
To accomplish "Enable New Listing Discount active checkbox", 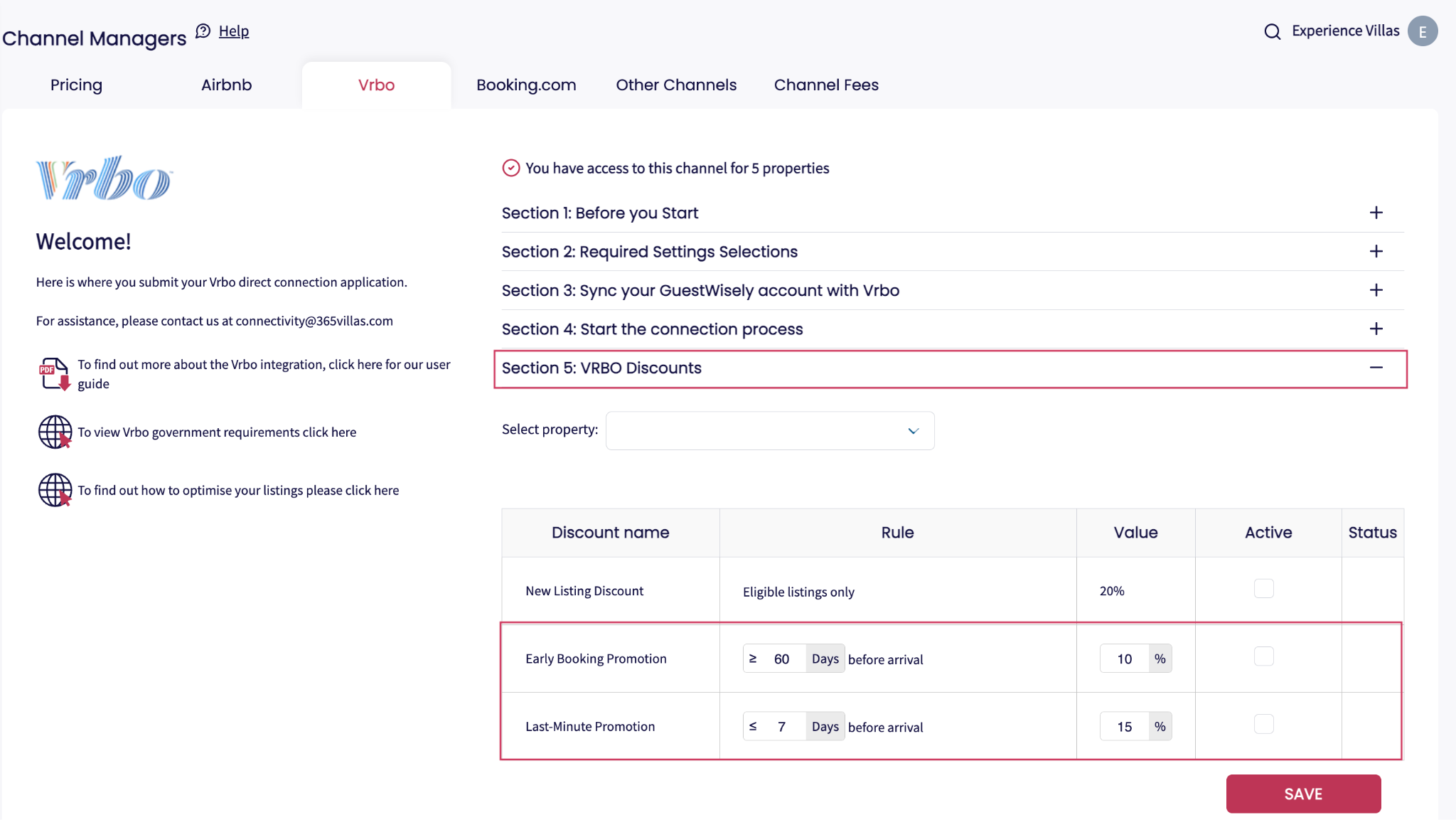I will click(1263, 589).
